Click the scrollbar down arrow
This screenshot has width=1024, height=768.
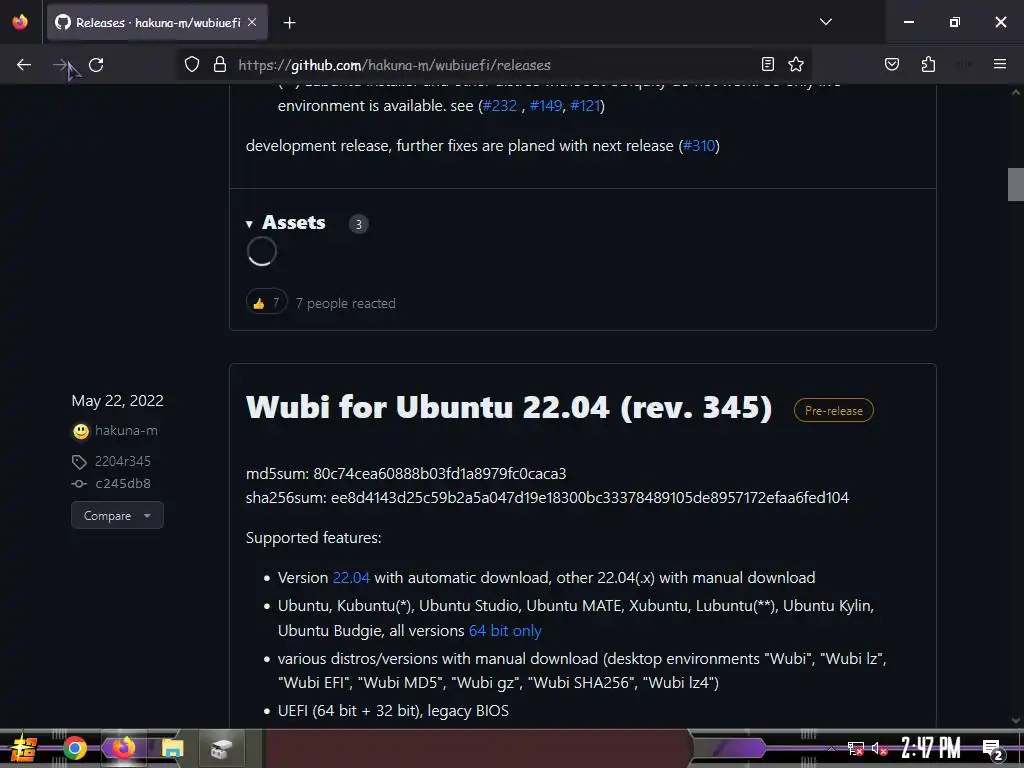tap(1016, 721)
